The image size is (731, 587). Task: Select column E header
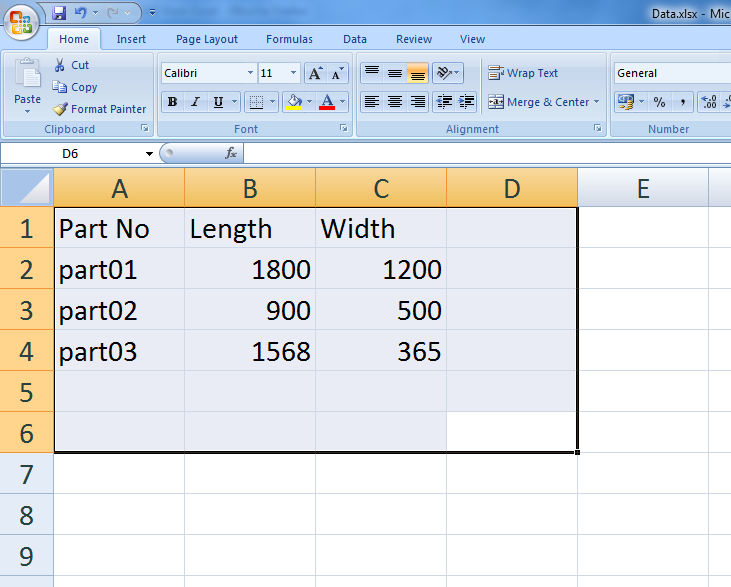[643, 188]
